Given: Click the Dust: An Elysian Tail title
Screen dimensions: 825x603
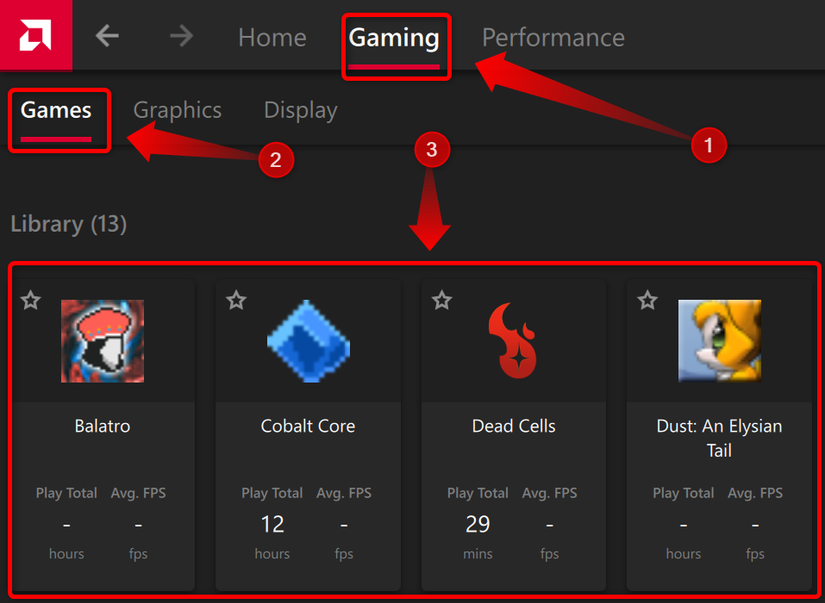Looking at the screenshot, I should pyautogui.click(x=719, y=438).
